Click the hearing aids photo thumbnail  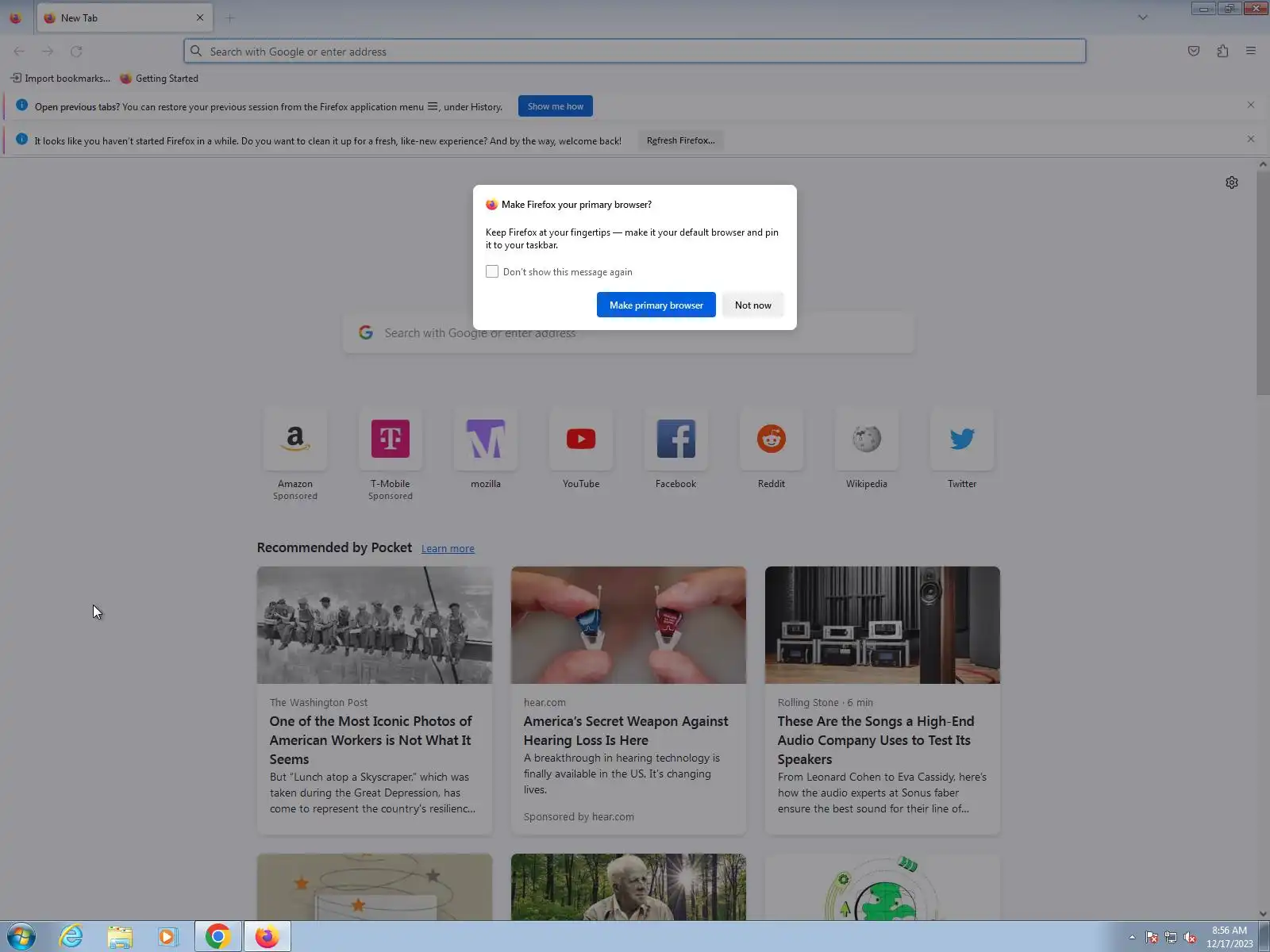(x=629, y=625)
